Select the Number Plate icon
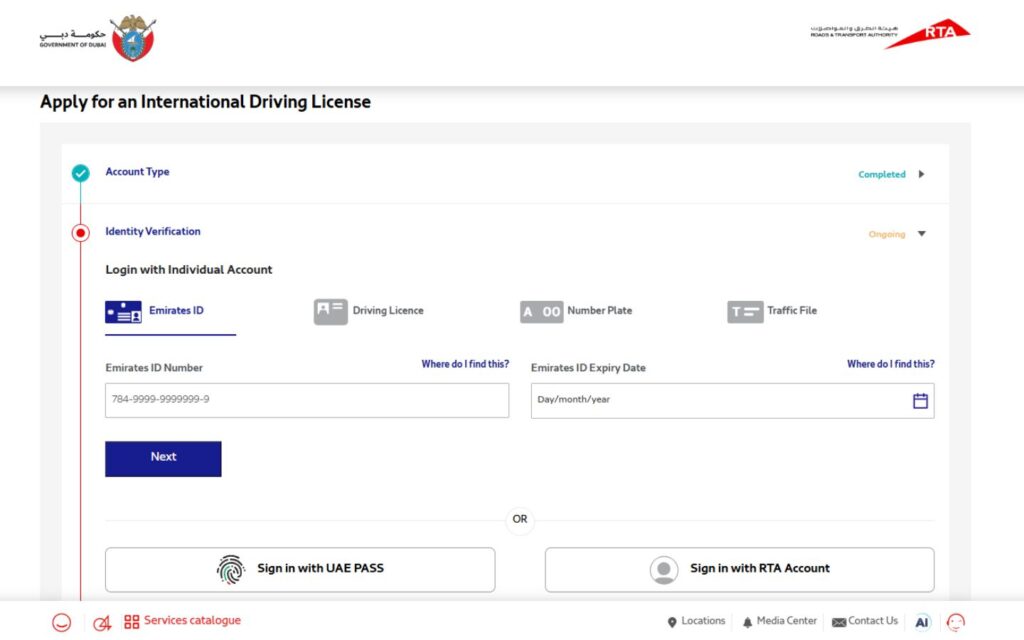This screenshot has height=640, width=1024. [x=541, y=311]
